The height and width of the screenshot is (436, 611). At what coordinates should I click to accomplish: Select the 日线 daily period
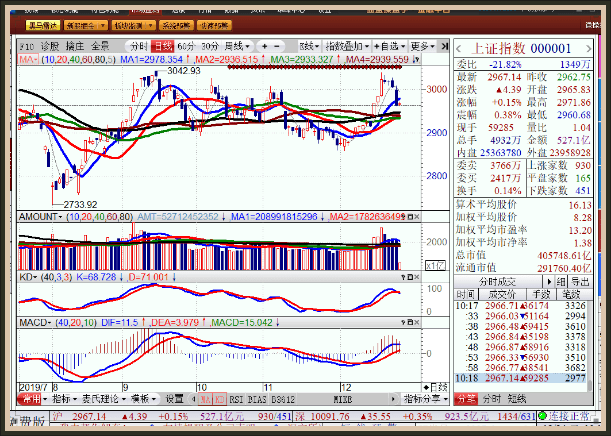(x=162, y=46)
